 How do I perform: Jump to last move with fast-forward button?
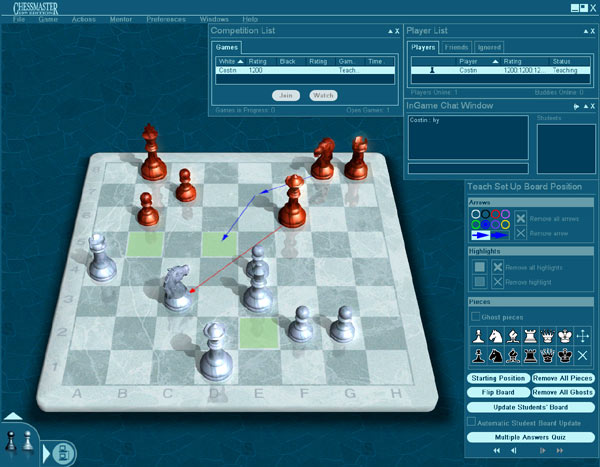tap(560, 451)
